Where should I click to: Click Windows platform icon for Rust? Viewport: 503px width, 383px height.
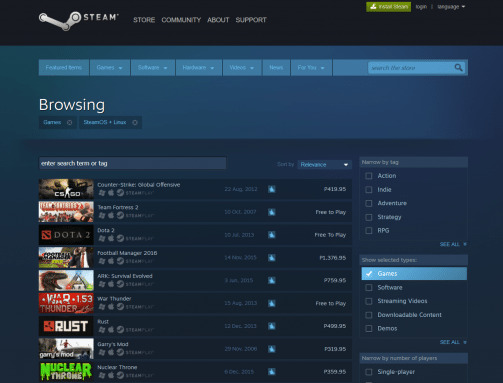102,330
